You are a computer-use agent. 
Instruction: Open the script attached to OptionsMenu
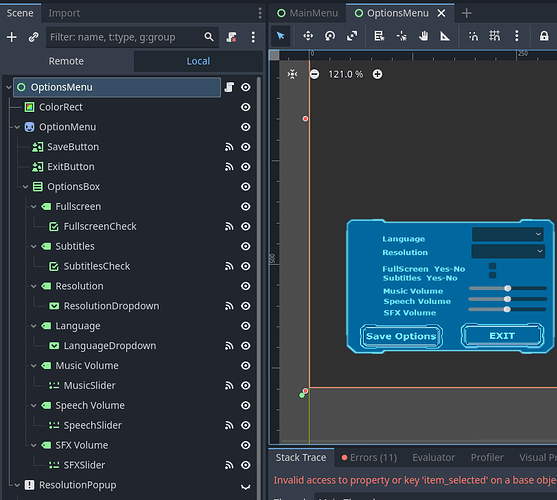click(229, 87)
